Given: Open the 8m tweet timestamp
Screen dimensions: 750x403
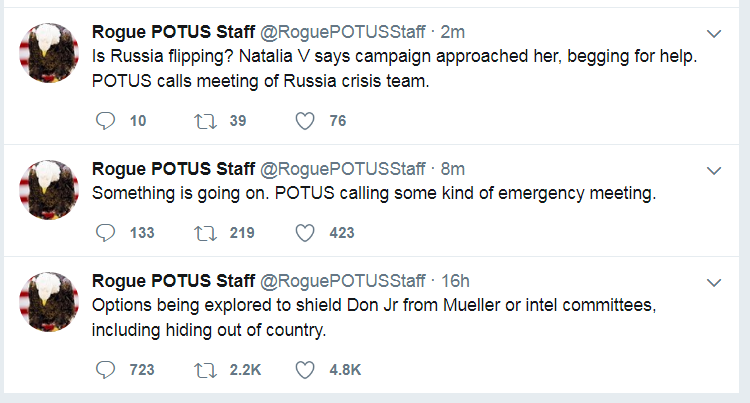Looking at the screenshot, I should tap(452, 169).
